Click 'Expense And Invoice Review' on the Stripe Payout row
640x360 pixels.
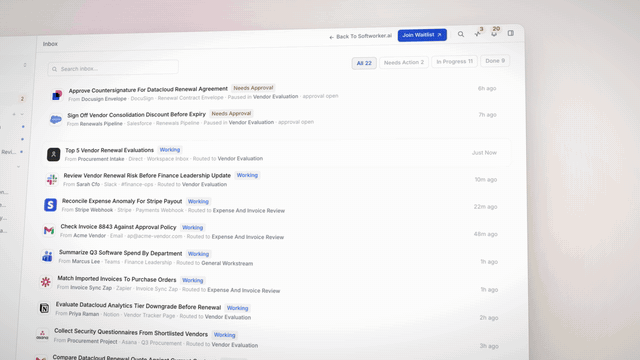pos(249,211)
